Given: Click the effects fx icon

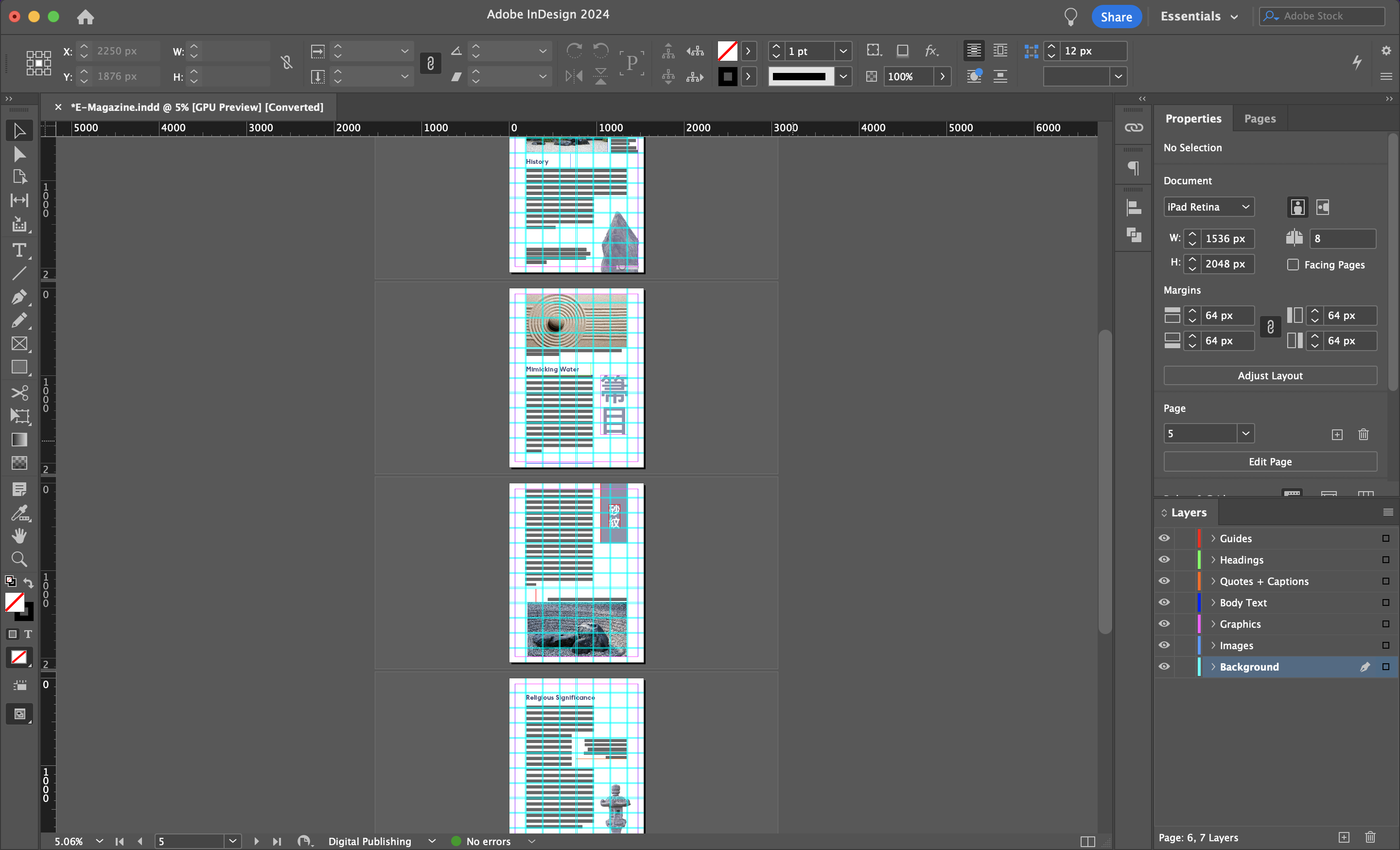Looking at the screenshot, I should pyautogui.click(x=931, y=51).
